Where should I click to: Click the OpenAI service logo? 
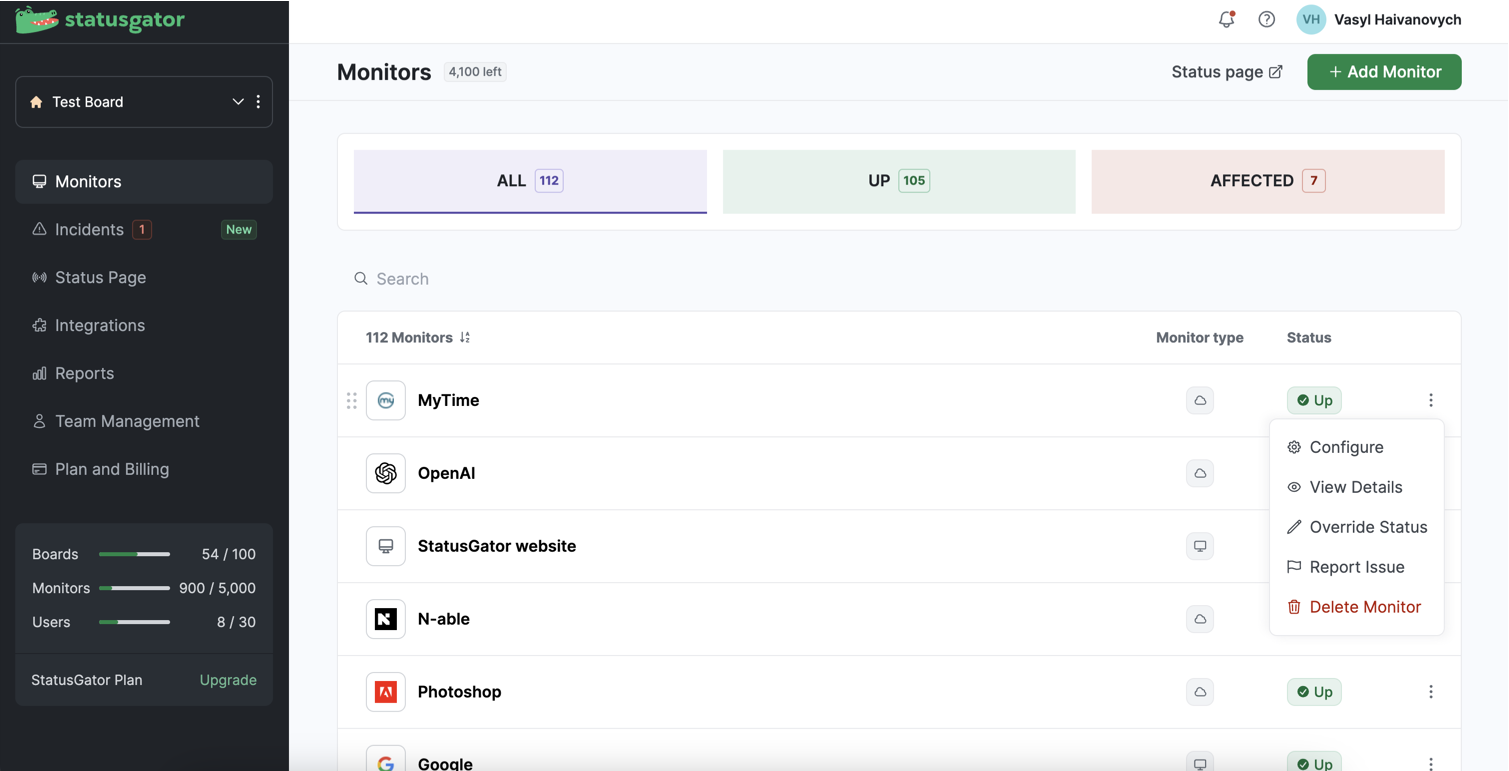point(386,473)
